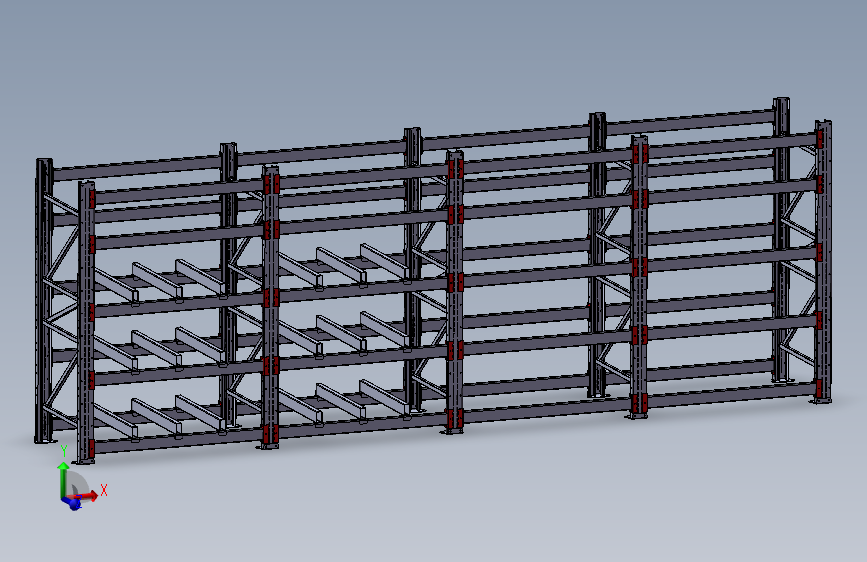Click the green Y axis arrow of the triad

pos(63,480)
